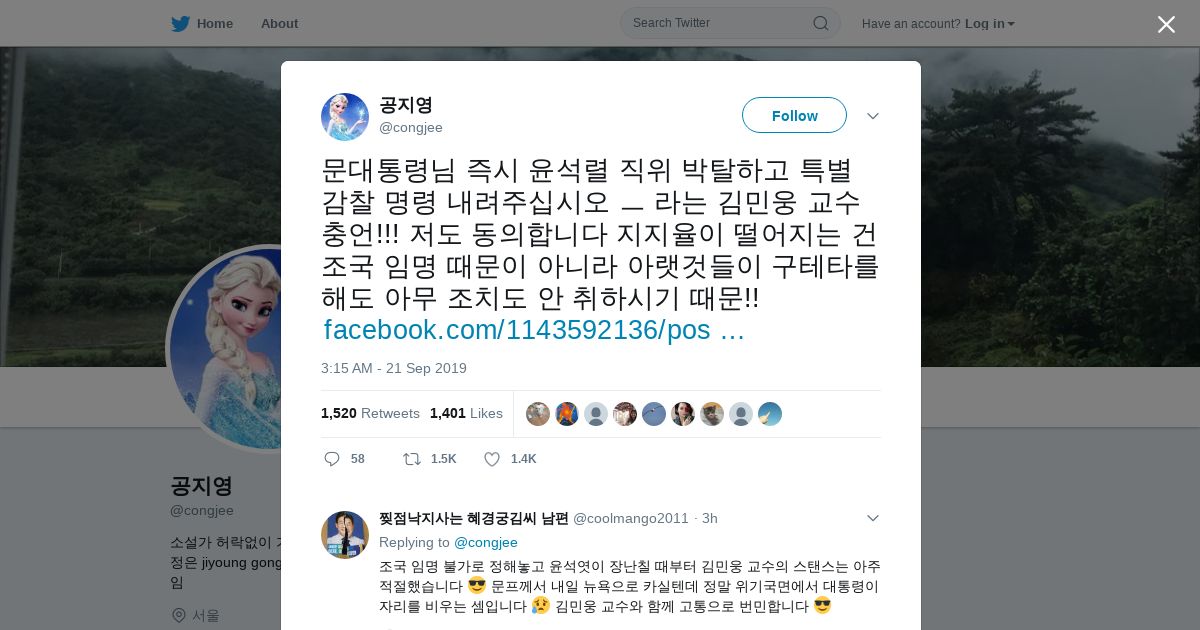Image resolution: width=1200 pixels, height=630 pixels.
Task: Click the reply speech bubble icon
Action: (332, 459)
